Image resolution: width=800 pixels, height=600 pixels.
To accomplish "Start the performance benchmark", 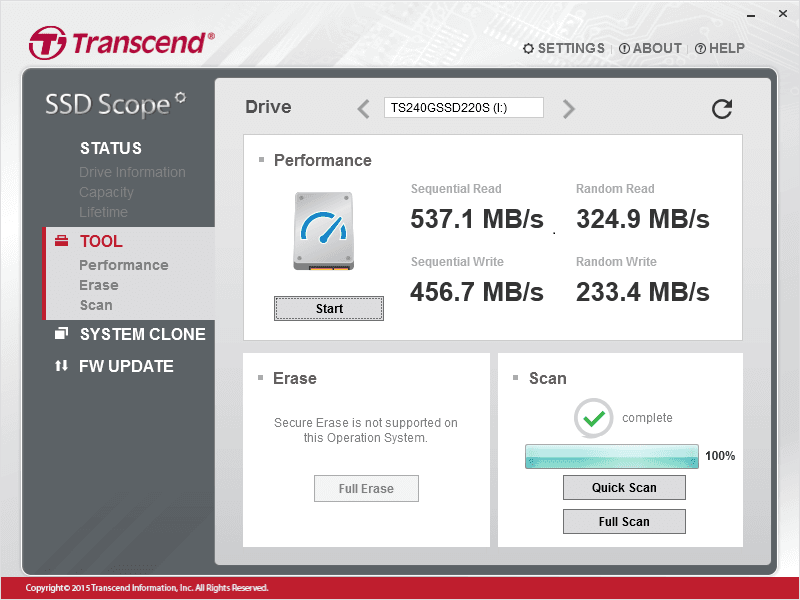I will click(x=329, y=309).
